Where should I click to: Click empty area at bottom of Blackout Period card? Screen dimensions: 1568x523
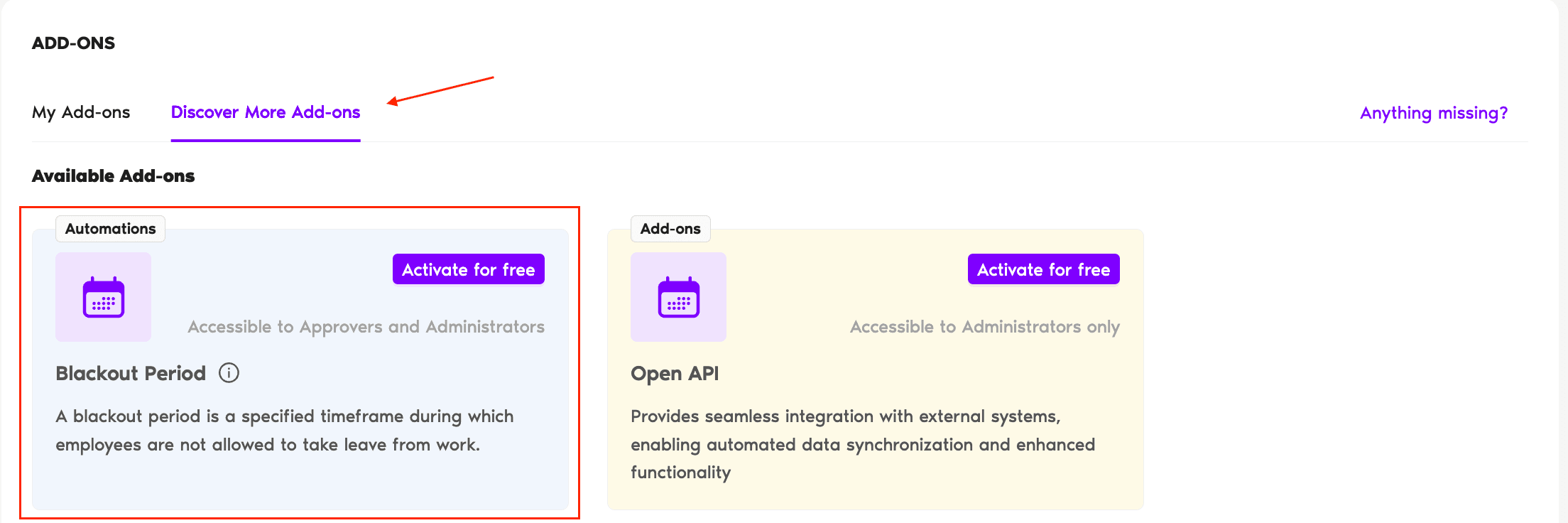click(298, 483)
